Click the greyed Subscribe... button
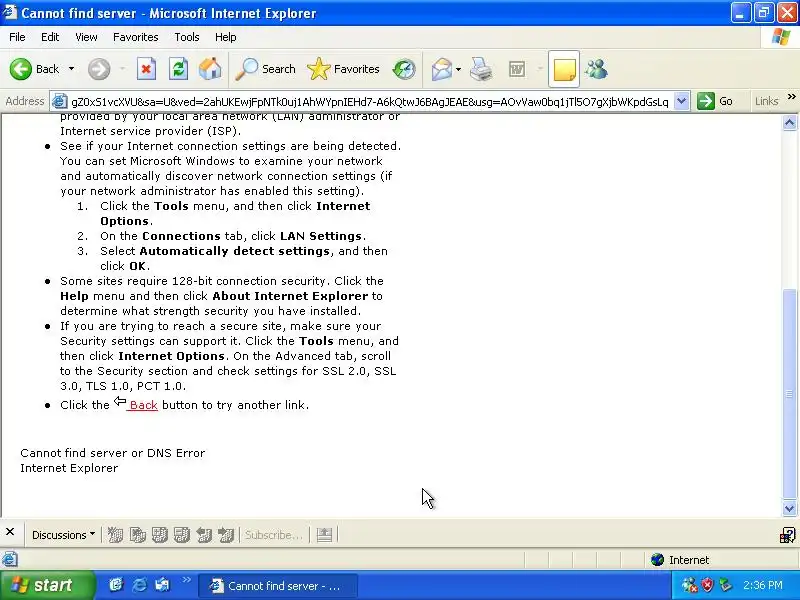This screenshot has width=800, height=600. pyautogui.click(x=273, y=535)
